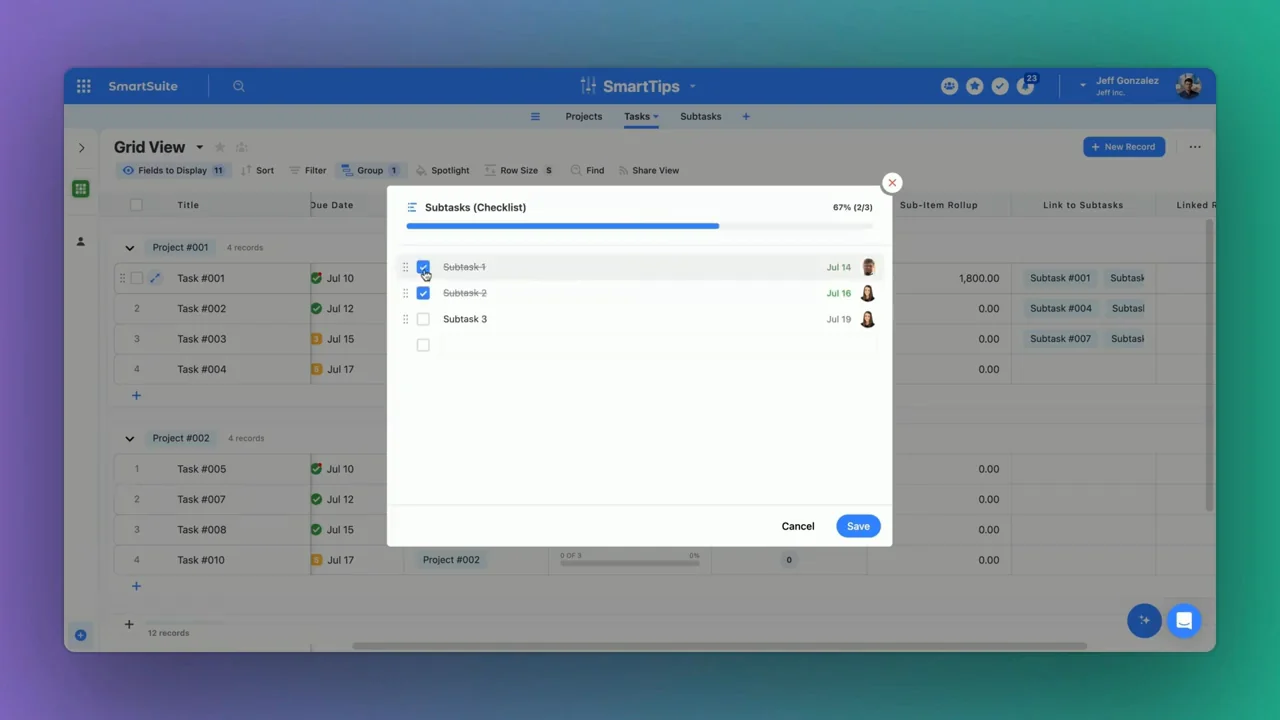Image resolution: width=1280 pixels, height=720 pixels.
Task: Click Jeff Gonzalez profile avatar
Action: pyautogui.click(x=1188, y=86)
